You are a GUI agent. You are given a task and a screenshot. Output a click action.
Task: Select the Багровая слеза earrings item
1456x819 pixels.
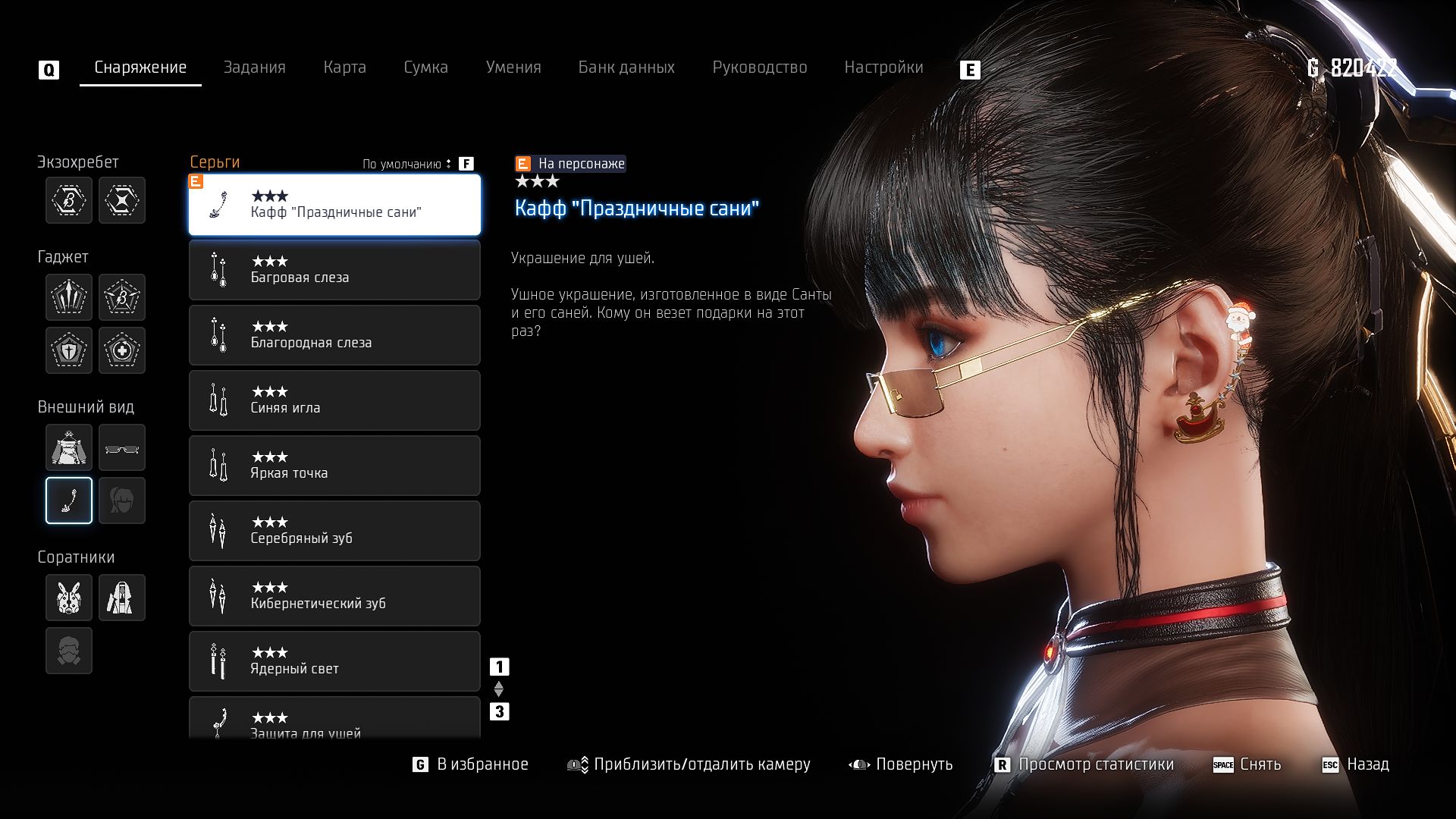tap(334, 270)
